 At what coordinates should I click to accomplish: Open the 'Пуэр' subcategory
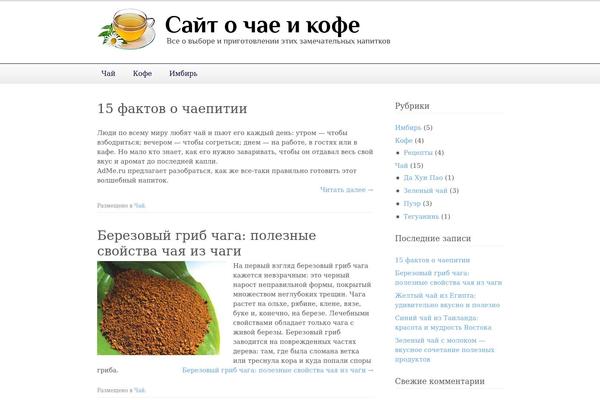pyautogui.click(x=412, y=204)
